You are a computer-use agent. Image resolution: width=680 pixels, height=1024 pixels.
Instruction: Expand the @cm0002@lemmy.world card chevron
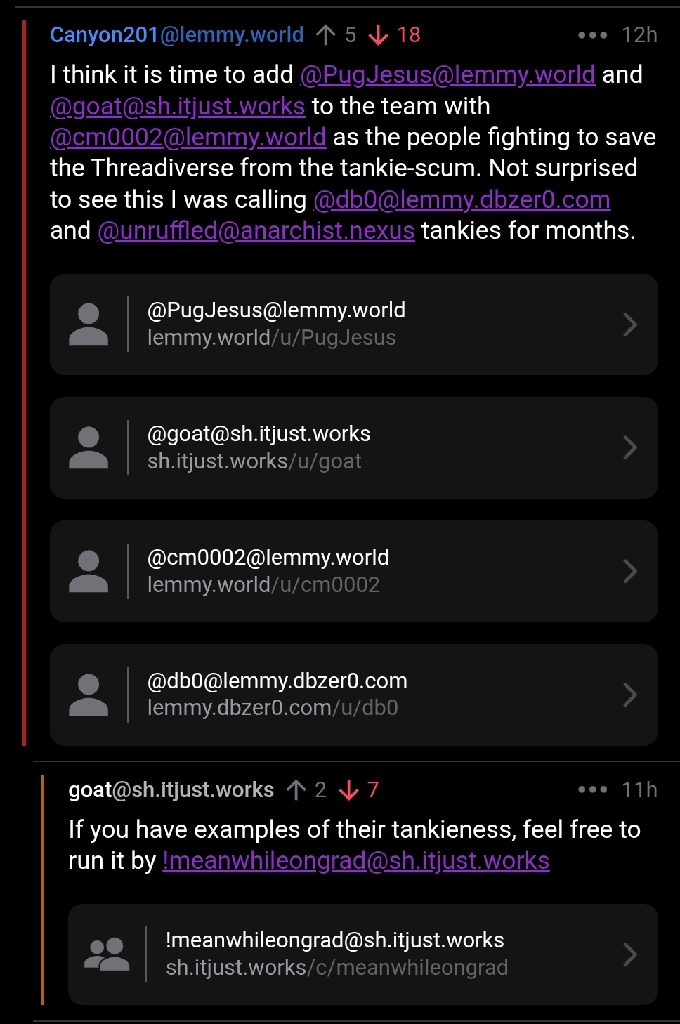click(x=629, y=571)
